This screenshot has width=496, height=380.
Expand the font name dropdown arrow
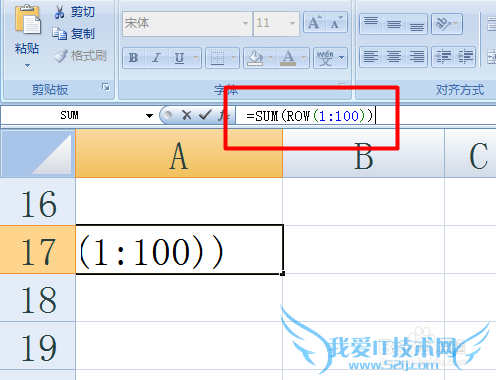[x=246, y=23]
